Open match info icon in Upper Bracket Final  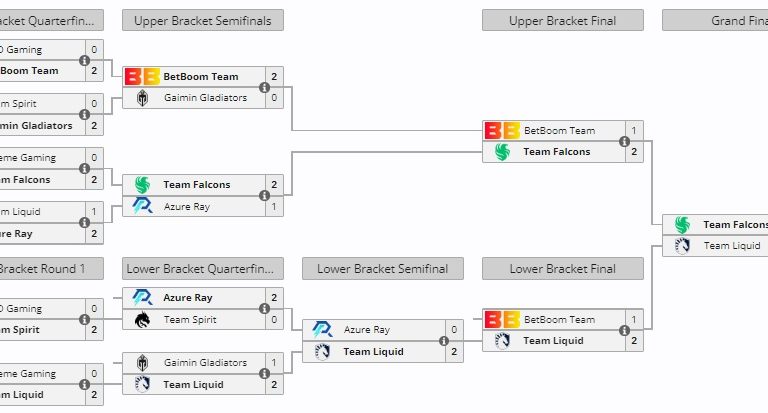click(624, 141)
